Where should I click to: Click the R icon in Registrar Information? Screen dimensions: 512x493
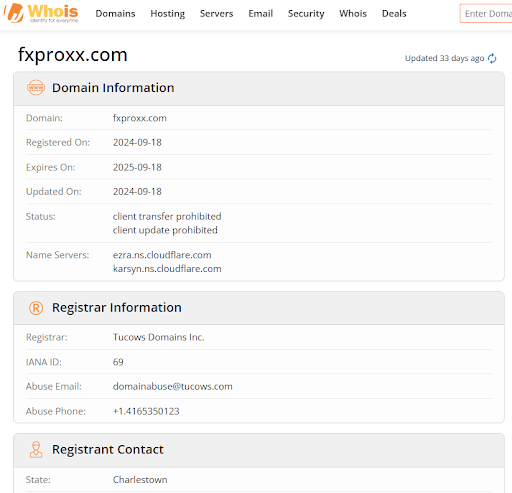click(x=36, y=308)
